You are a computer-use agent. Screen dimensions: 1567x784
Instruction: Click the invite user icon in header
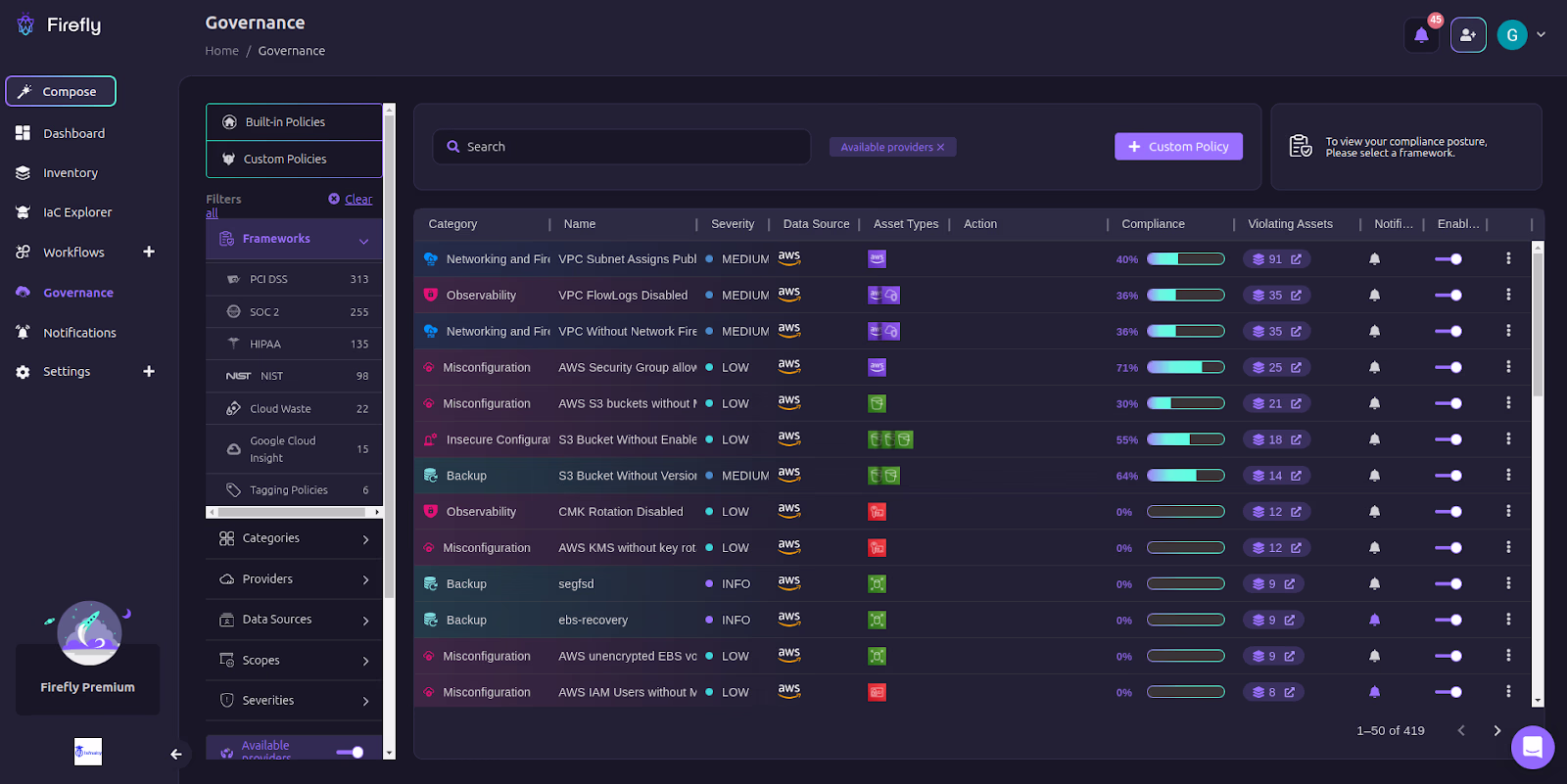[1468, 35]
